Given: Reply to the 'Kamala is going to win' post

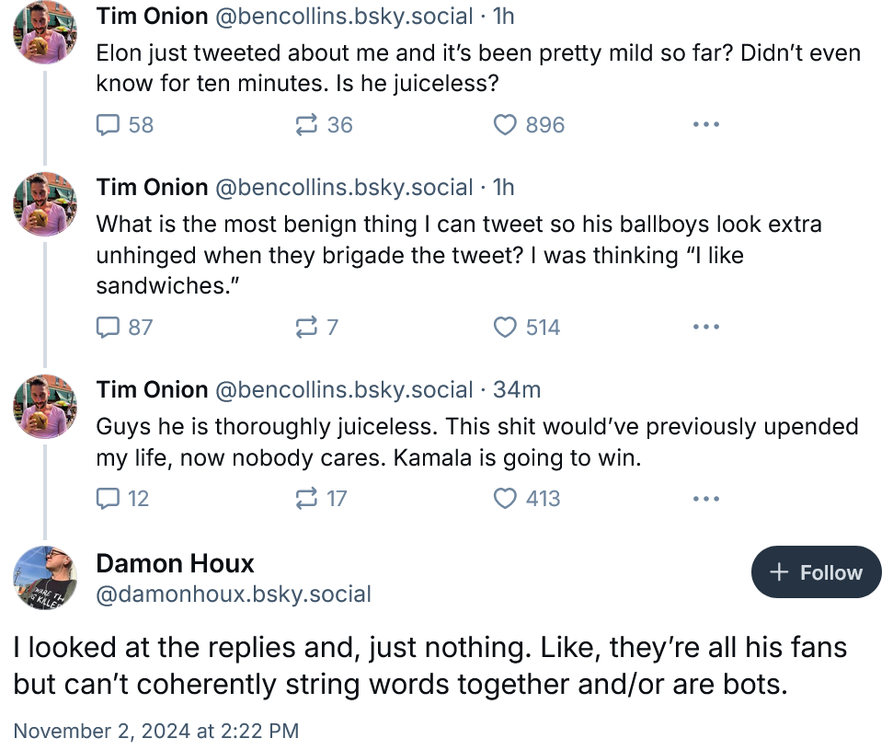Looking at the screenshot, I should (x=108, y=498).
